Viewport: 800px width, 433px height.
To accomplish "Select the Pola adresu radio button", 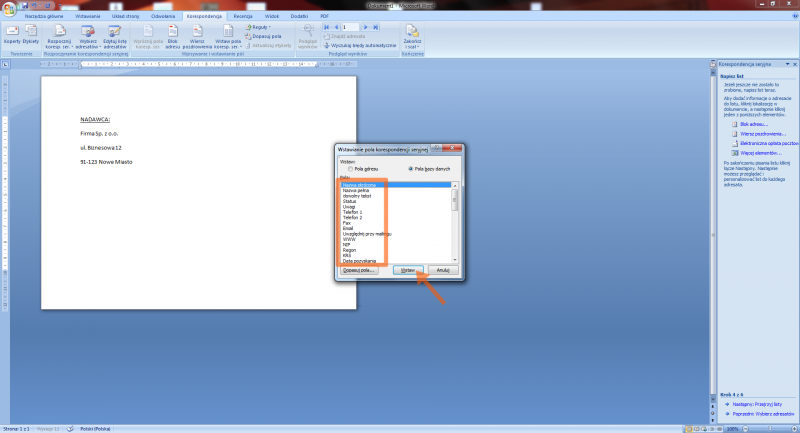I will tap(347, 168).
